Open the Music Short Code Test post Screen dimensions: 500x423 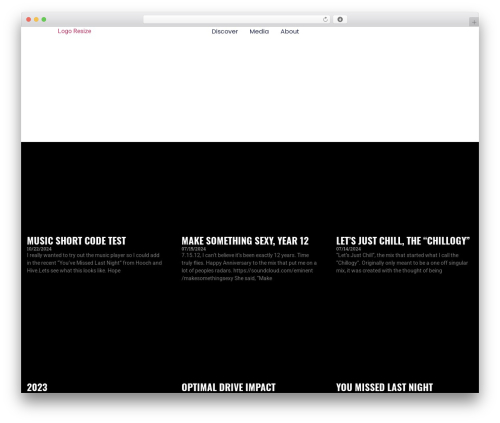tap(76, 241)
